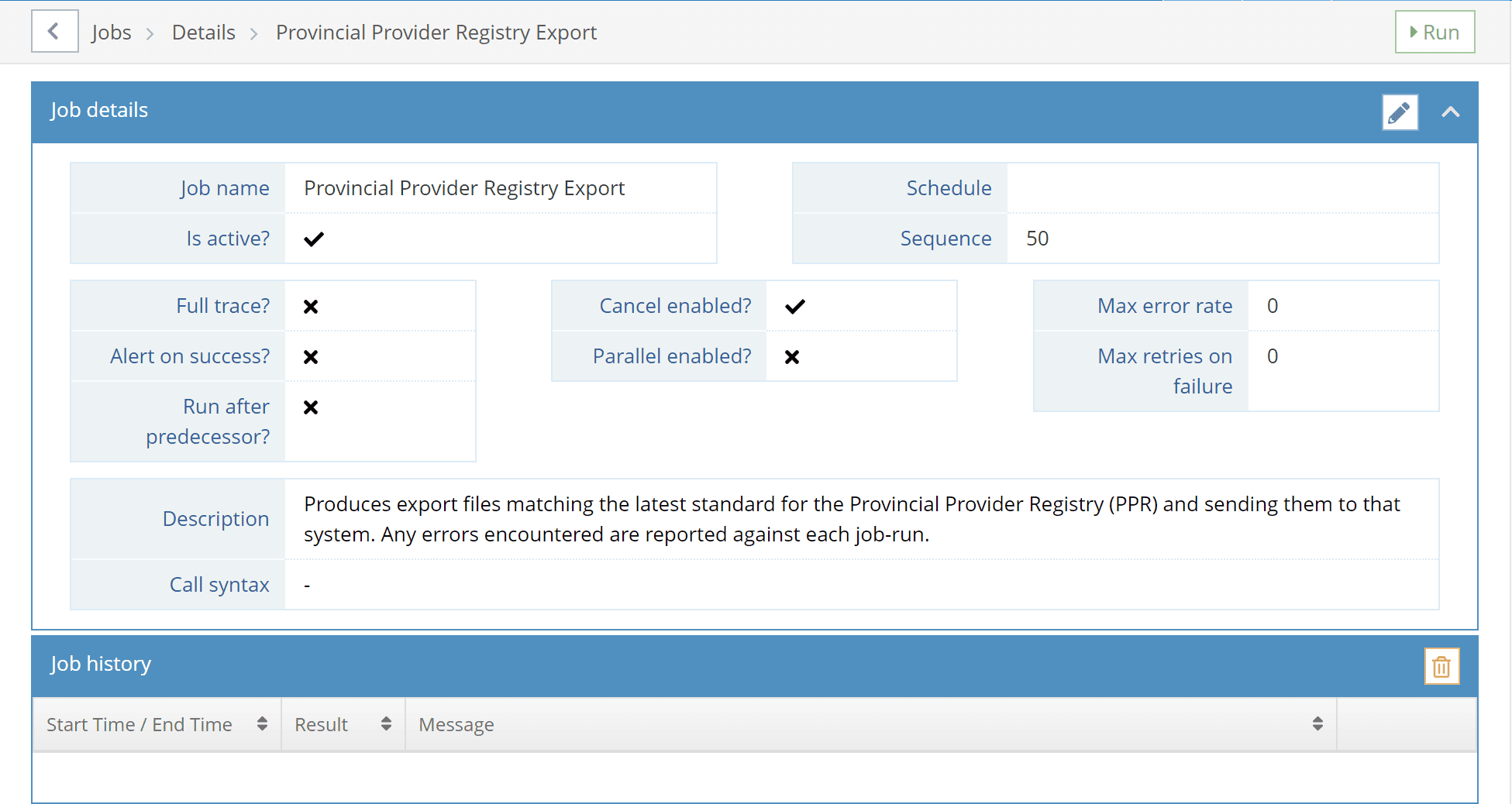Click the empty Schedule field

(1222, 188)
